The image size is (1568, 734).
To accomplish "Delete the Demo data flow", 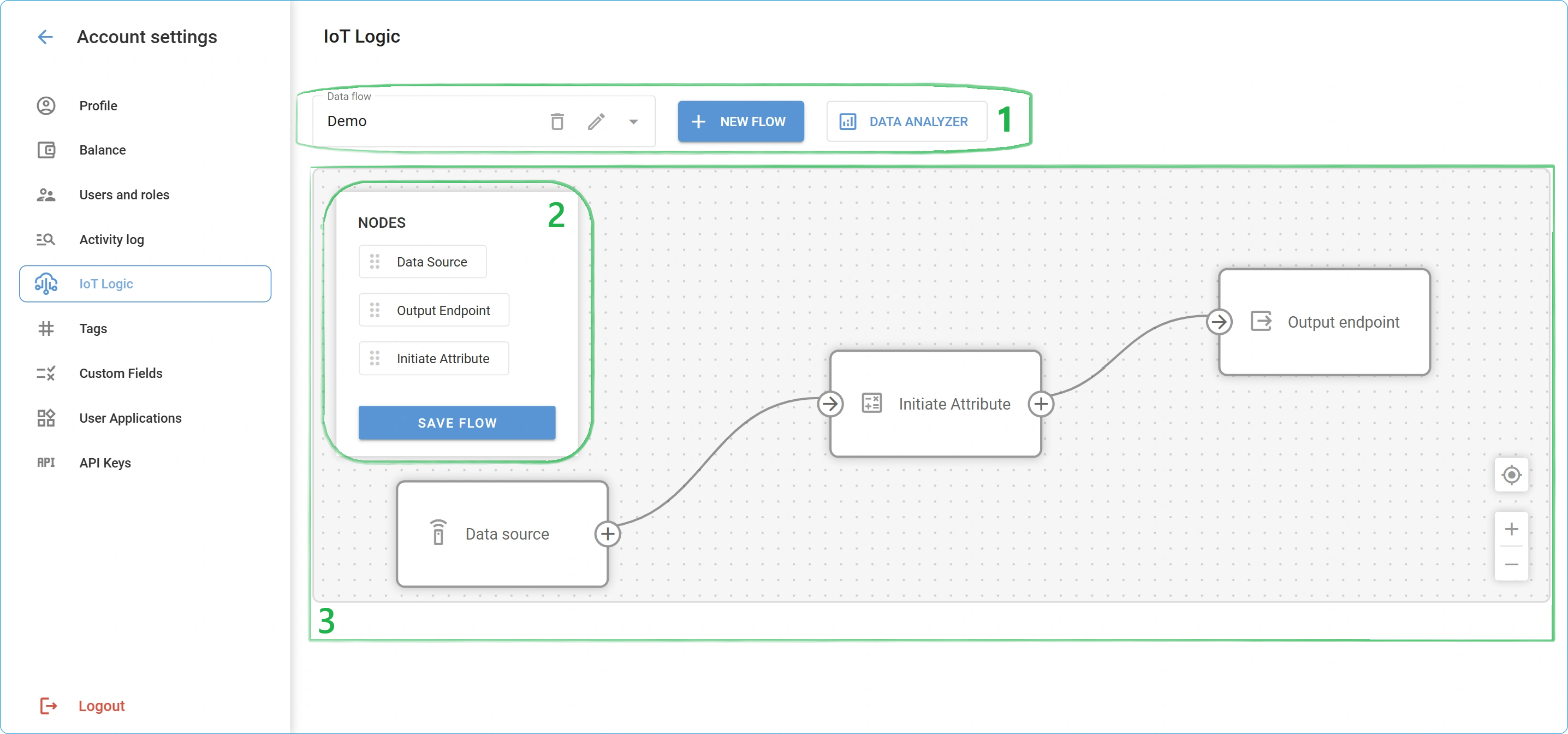I will tap(557, 121).
